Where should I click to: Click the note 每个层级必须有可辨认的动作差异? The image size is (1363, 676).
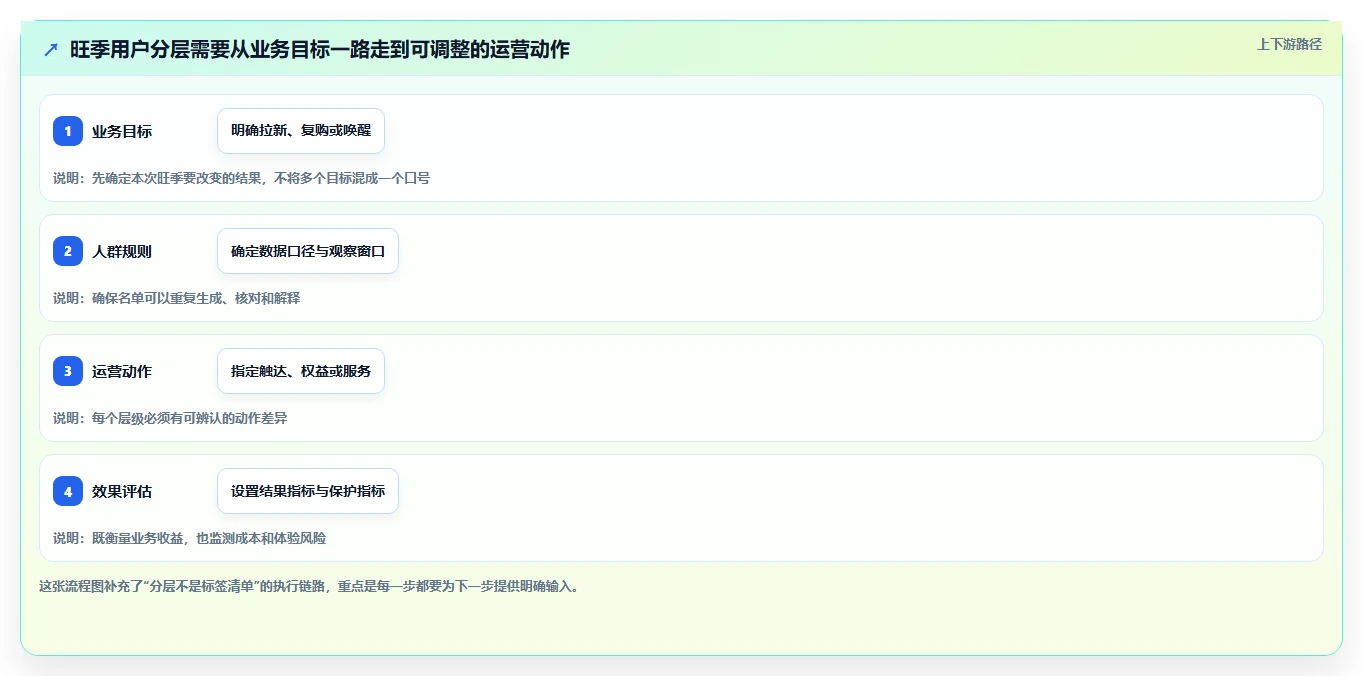[x=190, y=418]
